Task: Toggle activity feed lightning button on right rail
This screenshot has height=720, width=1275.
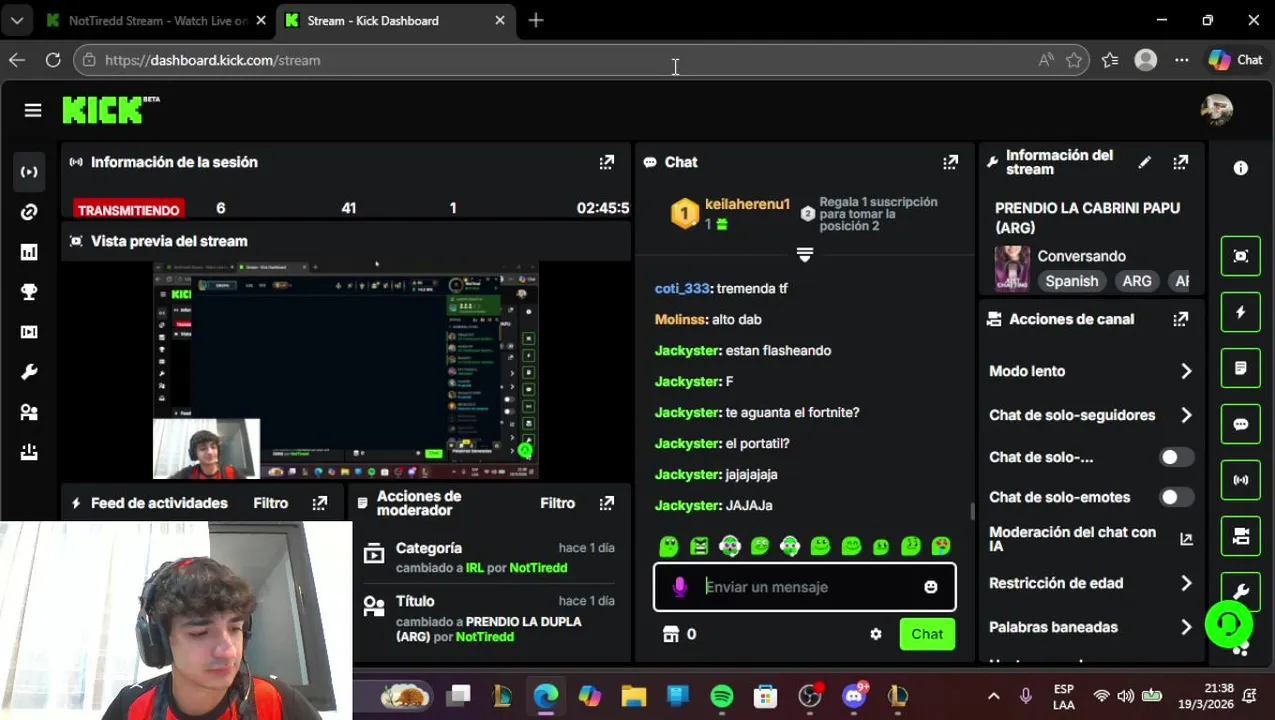Action: click(x=1241, y=312)
